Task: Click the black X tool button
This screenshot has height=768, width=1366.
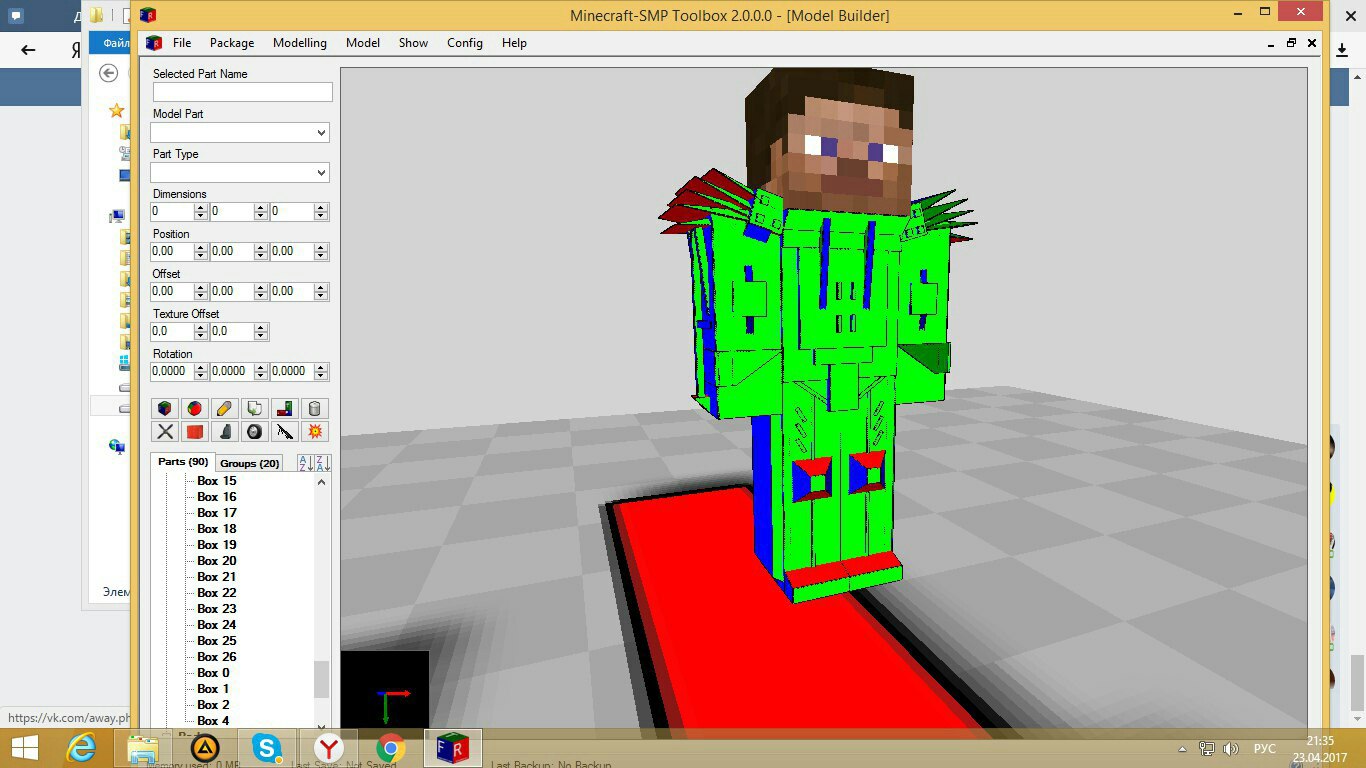Action: (165, 431)
